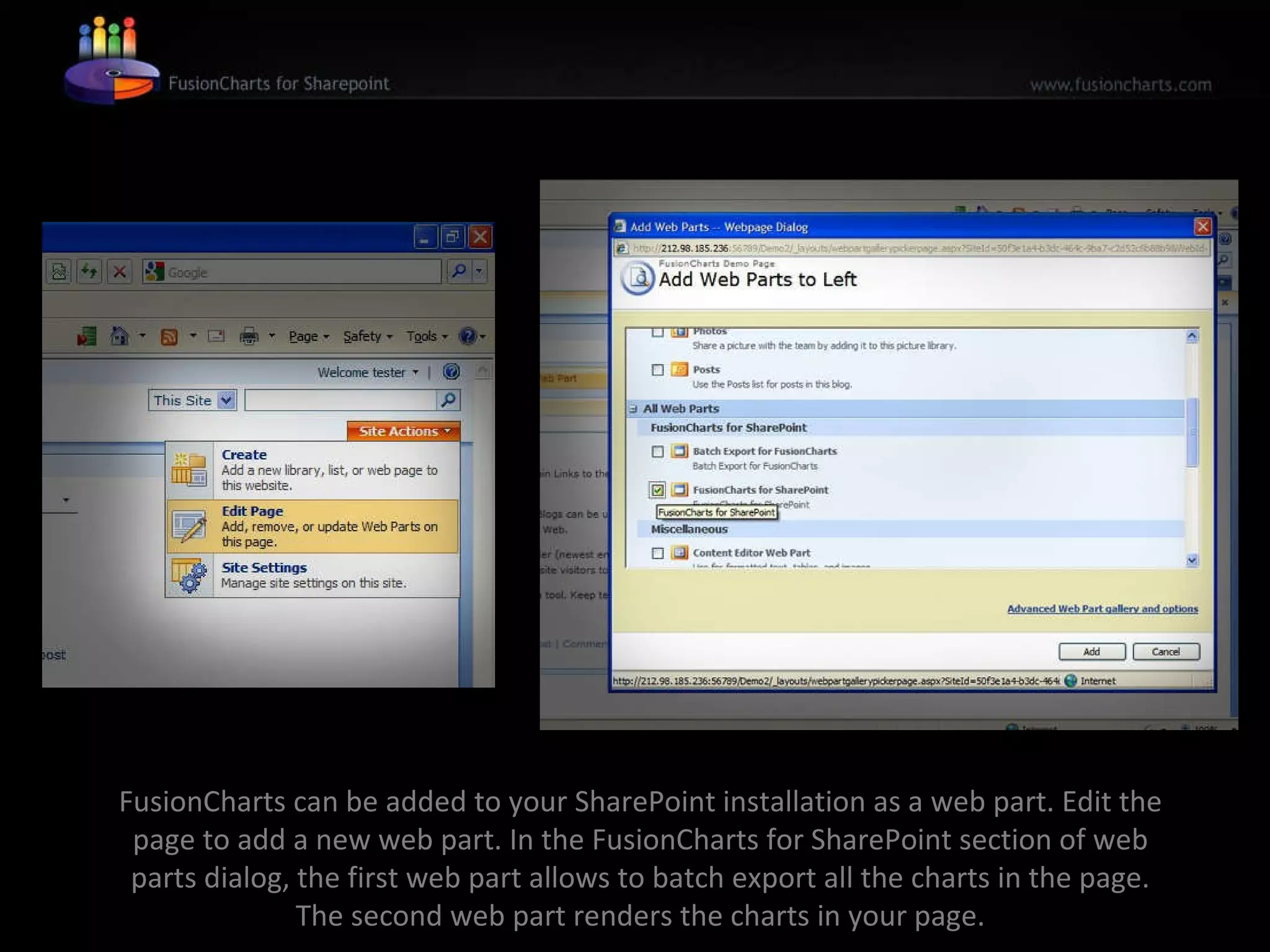
Task: Click the Internet zone globe icon
Action: tap(1070, 681)
